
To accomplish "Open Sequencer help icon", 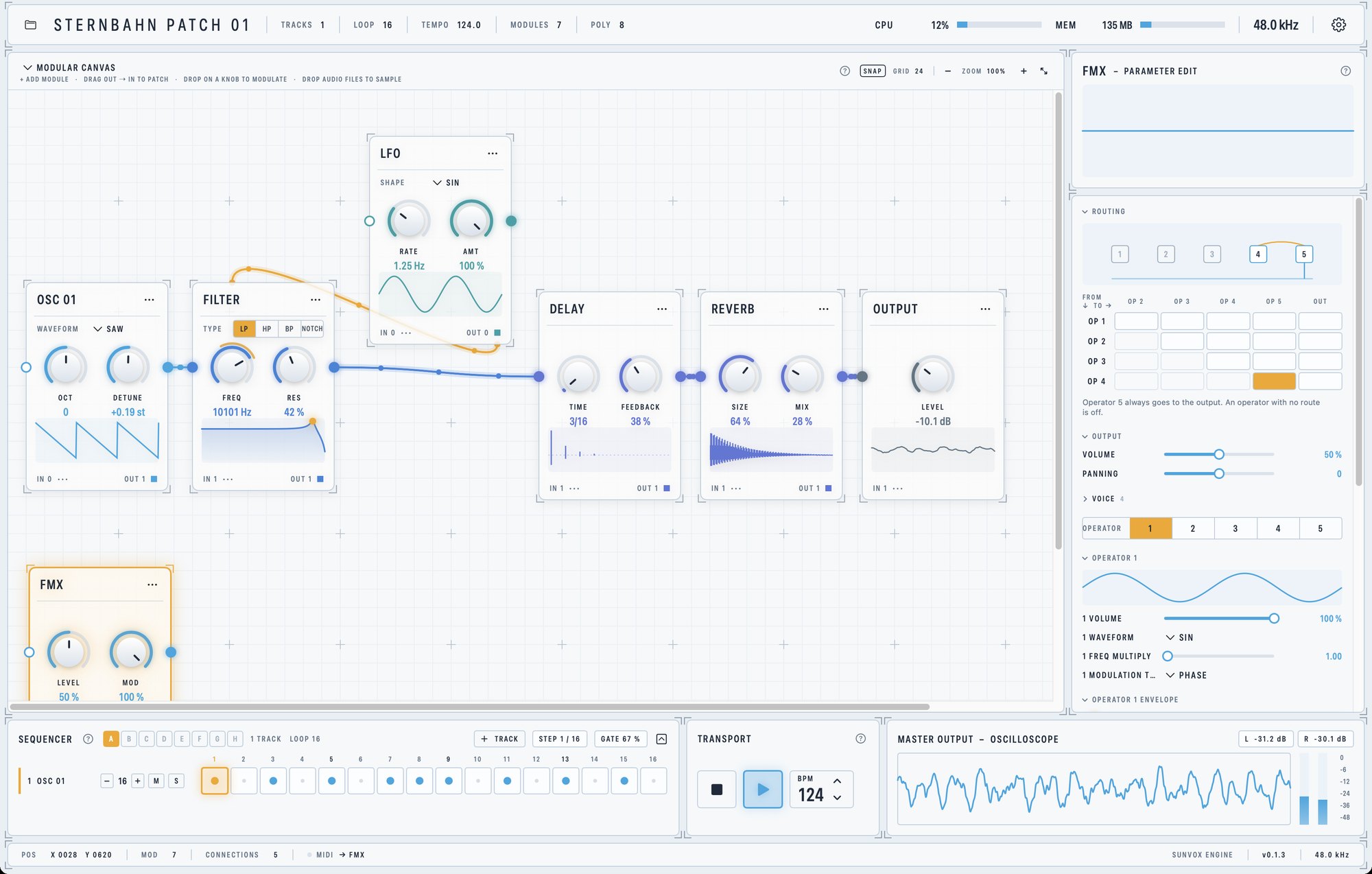I will click(x=88, y=739).
